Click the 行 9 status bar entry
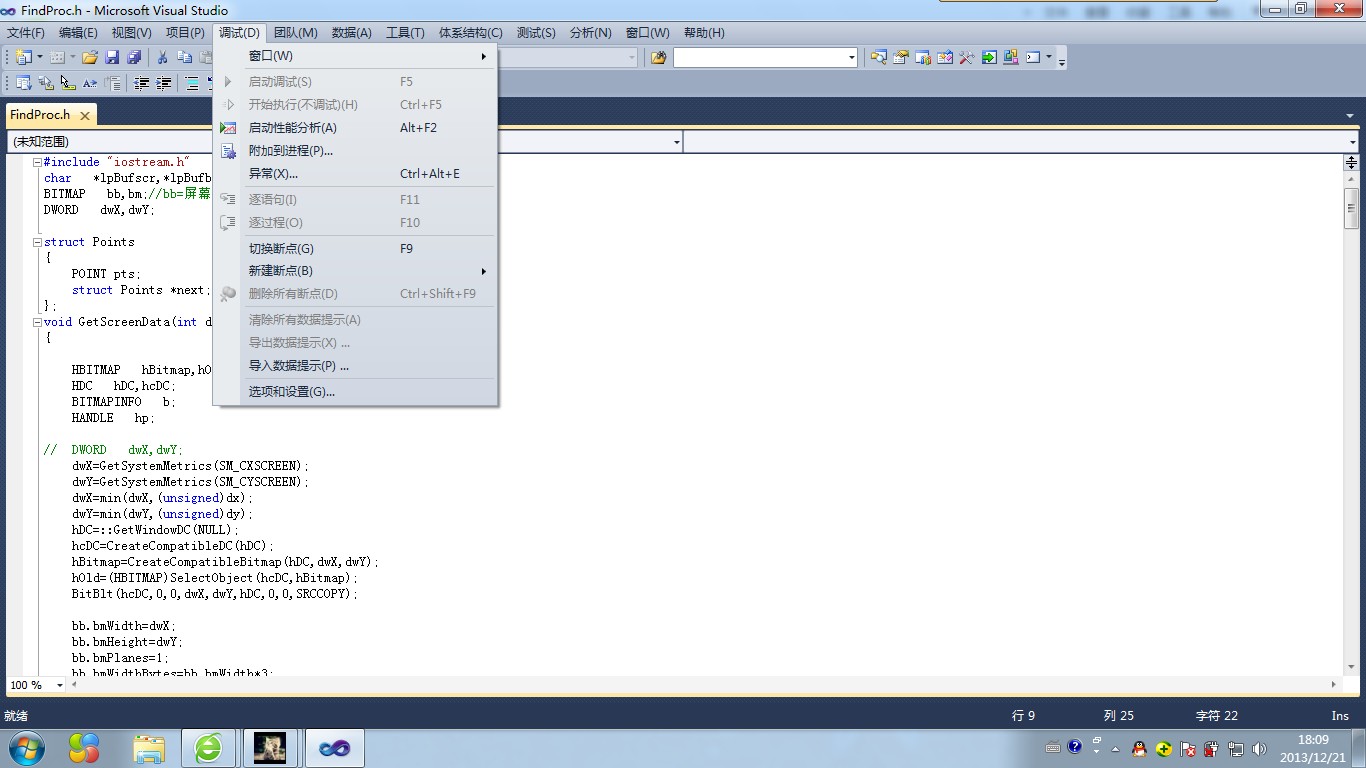 pyautogui.click(x=1023, y=716)
